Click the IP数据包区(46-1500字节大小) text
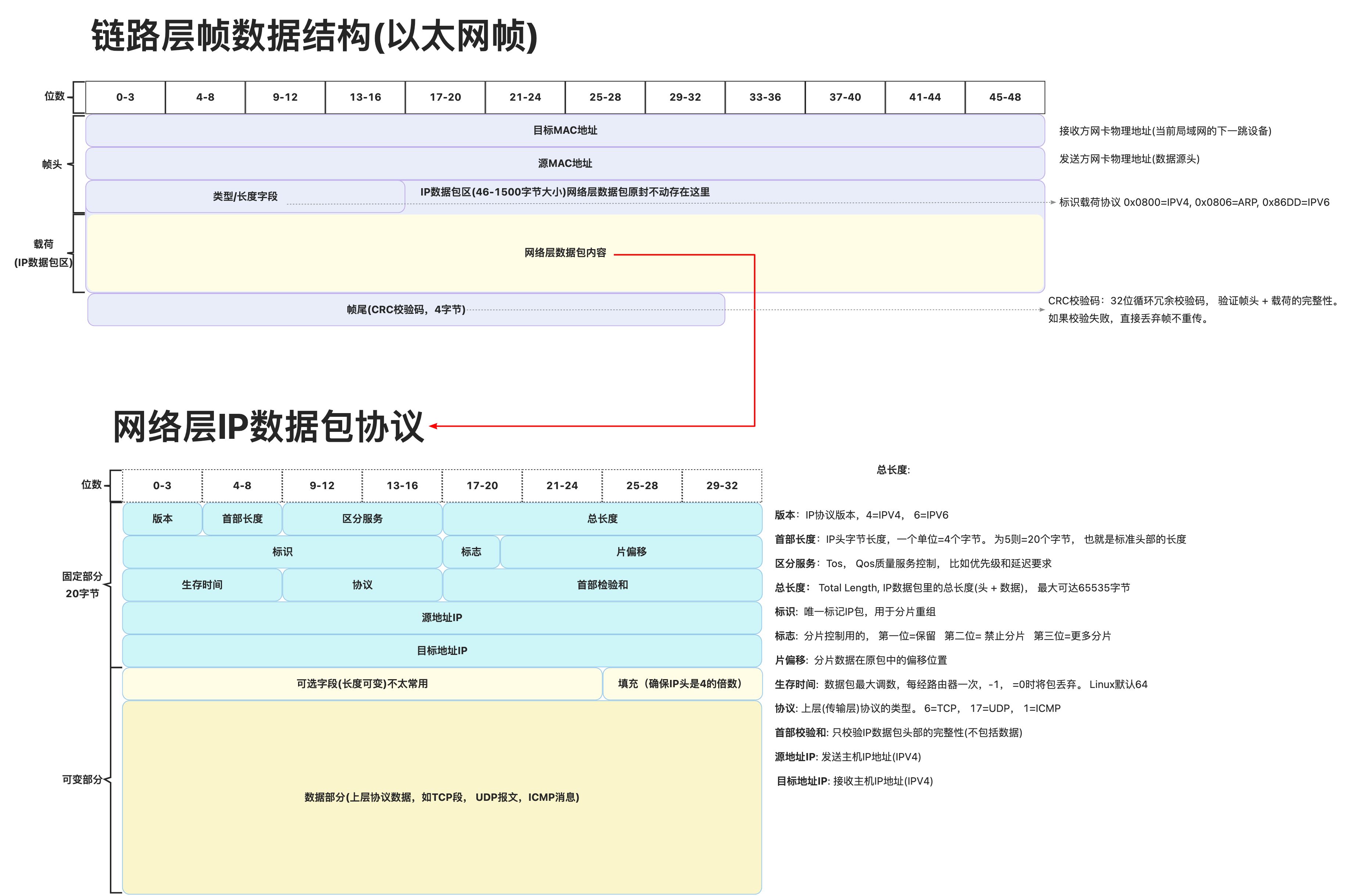The height and width of the screenshot is (896, 1350). [565, 192]
